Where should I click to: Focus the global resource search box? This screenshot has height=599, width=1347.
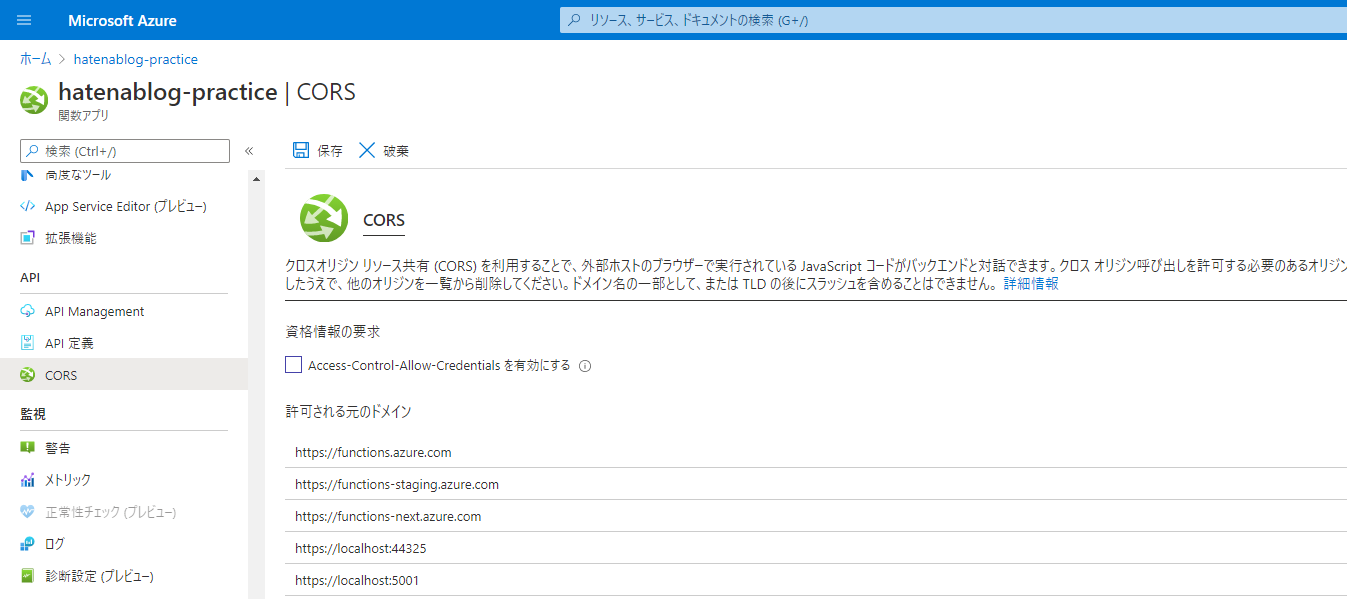pos(953,20)
